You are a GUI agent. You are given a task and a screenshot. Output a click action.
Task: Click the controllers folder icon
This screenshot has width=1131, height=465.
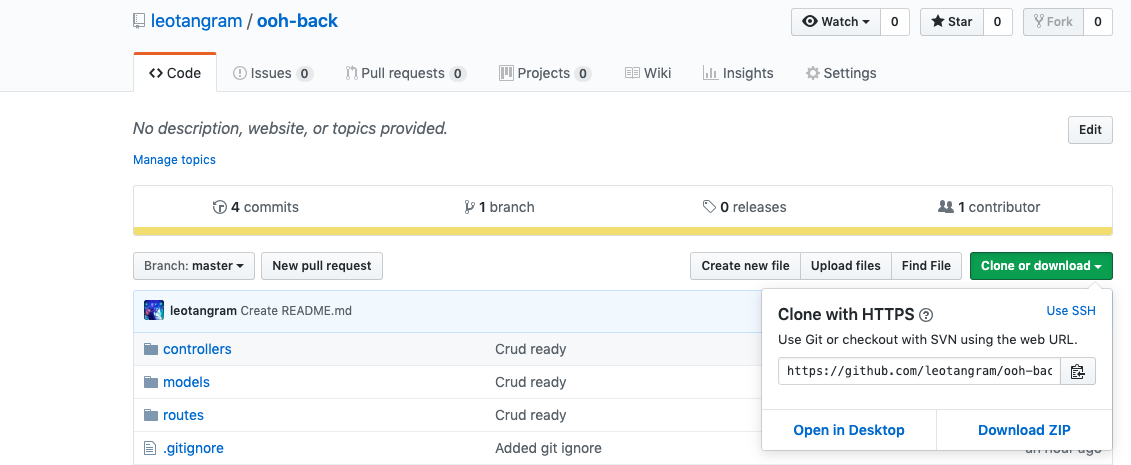(151, 349)
